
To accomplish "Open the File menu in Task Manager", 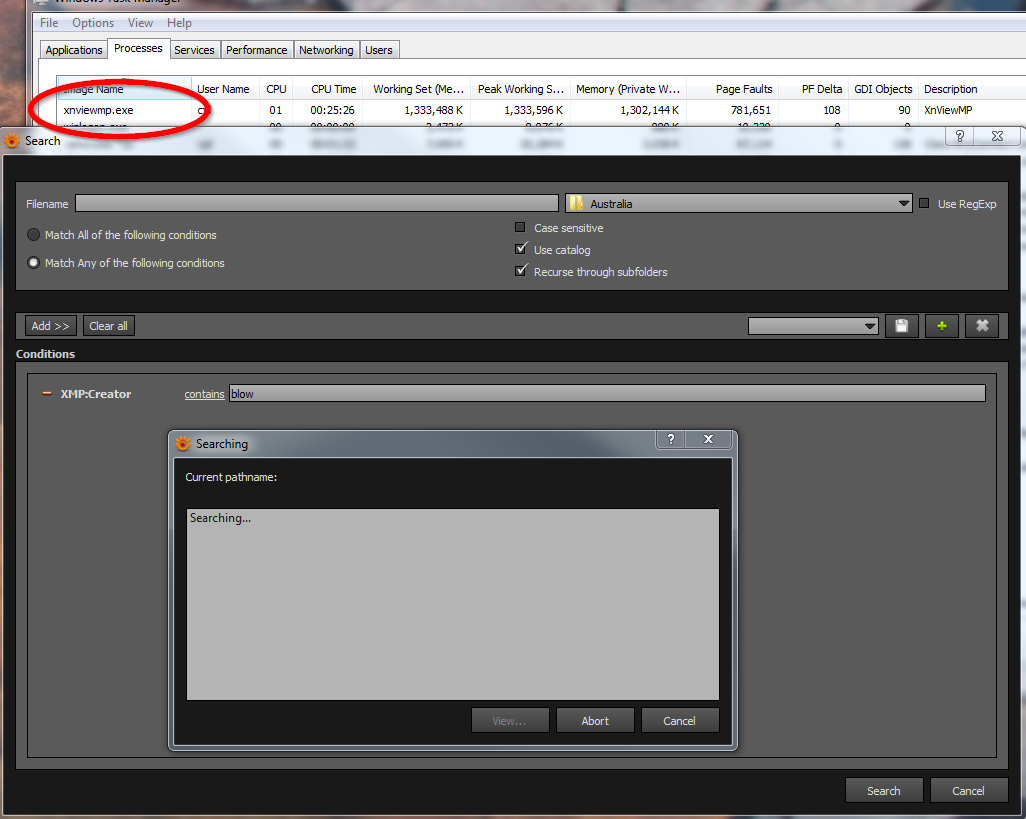I will pyautogui.click(x=49, y=23).
